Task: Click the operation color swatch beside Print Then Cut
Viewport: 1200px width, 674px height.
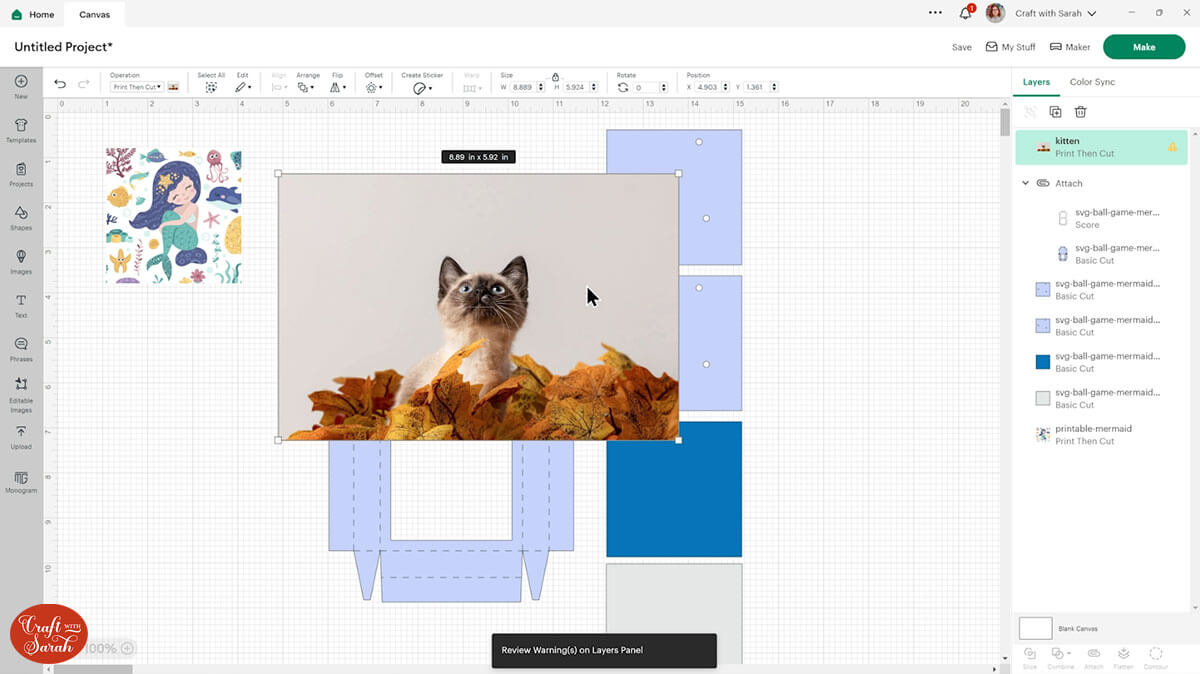Action: tap(174, 87)
